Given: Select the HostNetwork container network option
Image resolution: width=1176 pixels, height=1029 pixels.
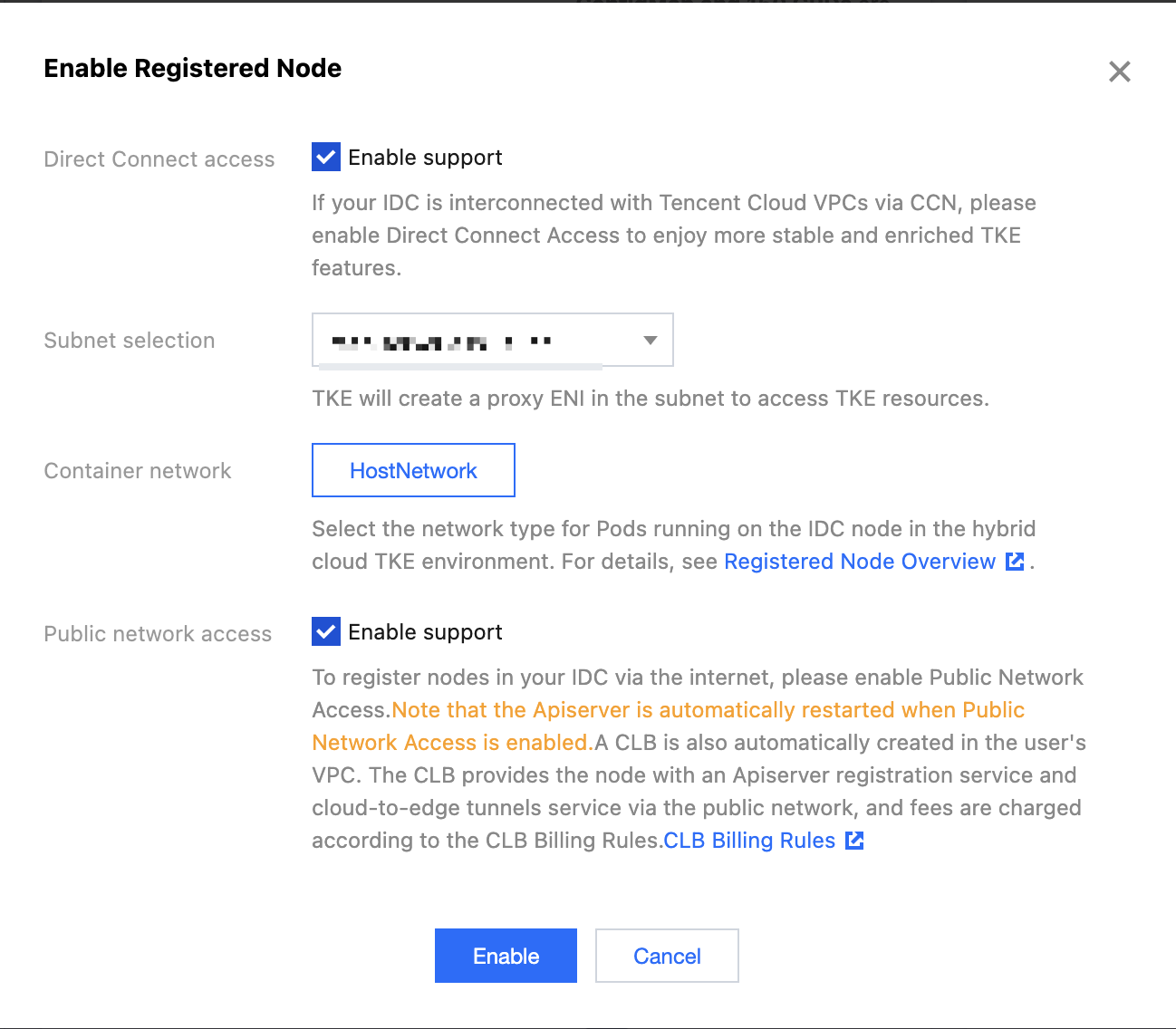Looking at the screenshot, I should pos(413,470).
